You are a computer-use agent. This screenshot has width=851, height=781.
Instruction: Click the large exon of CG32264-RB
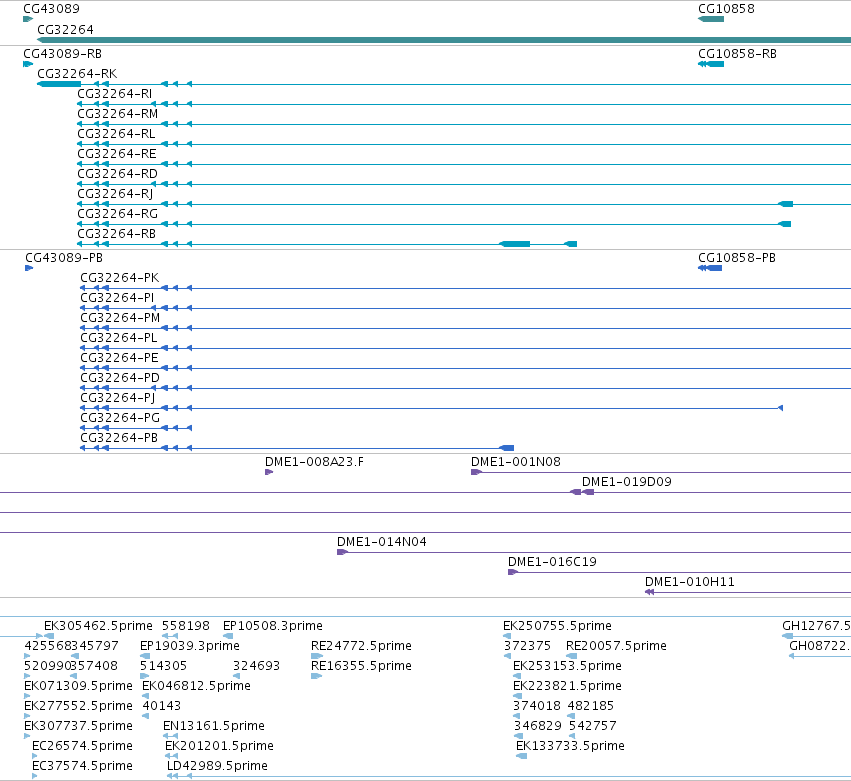(515, 244)
